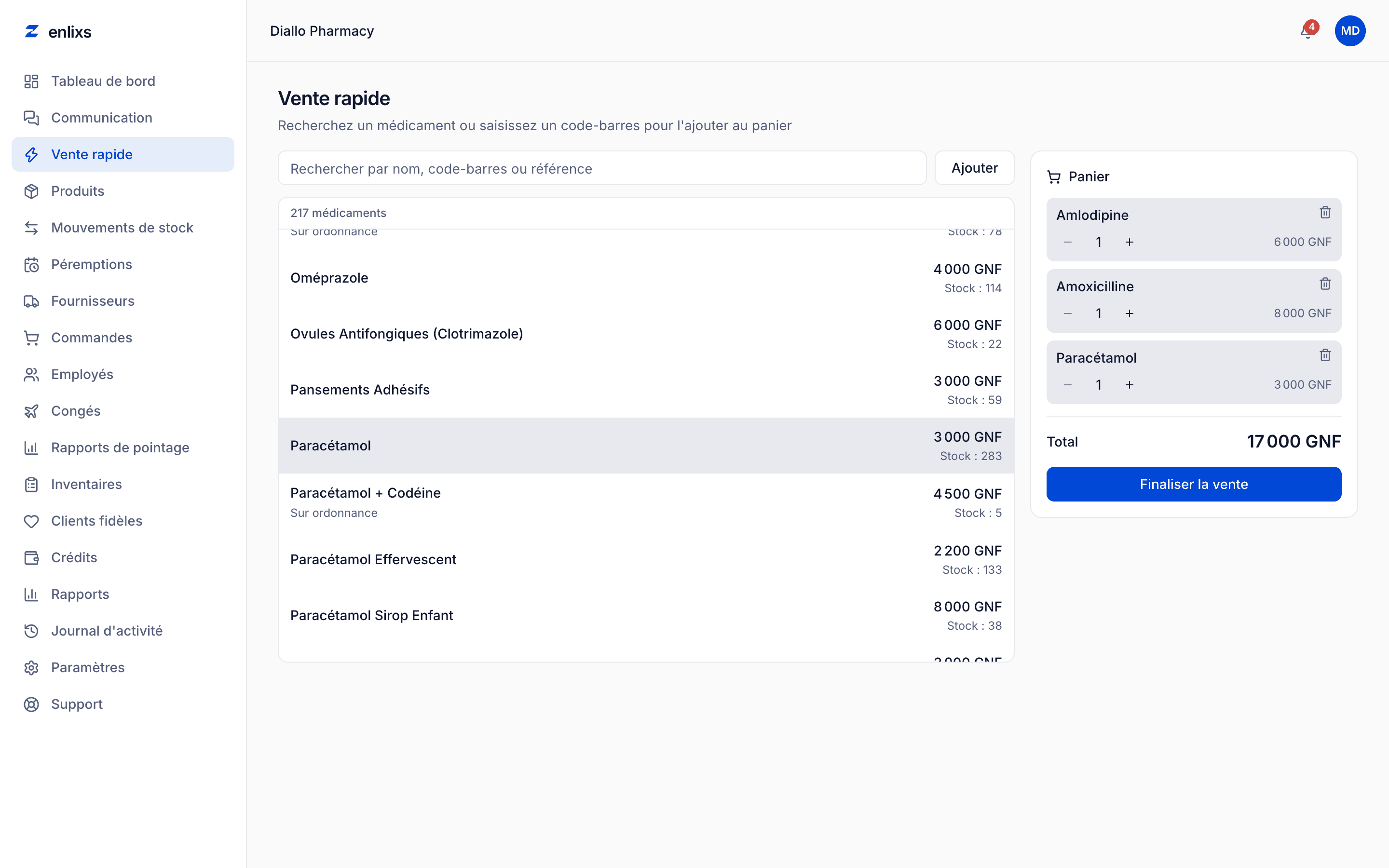1389x868 pixels.
Task: Select Paracétamol Effervescent
Action: tap(646, 559)
